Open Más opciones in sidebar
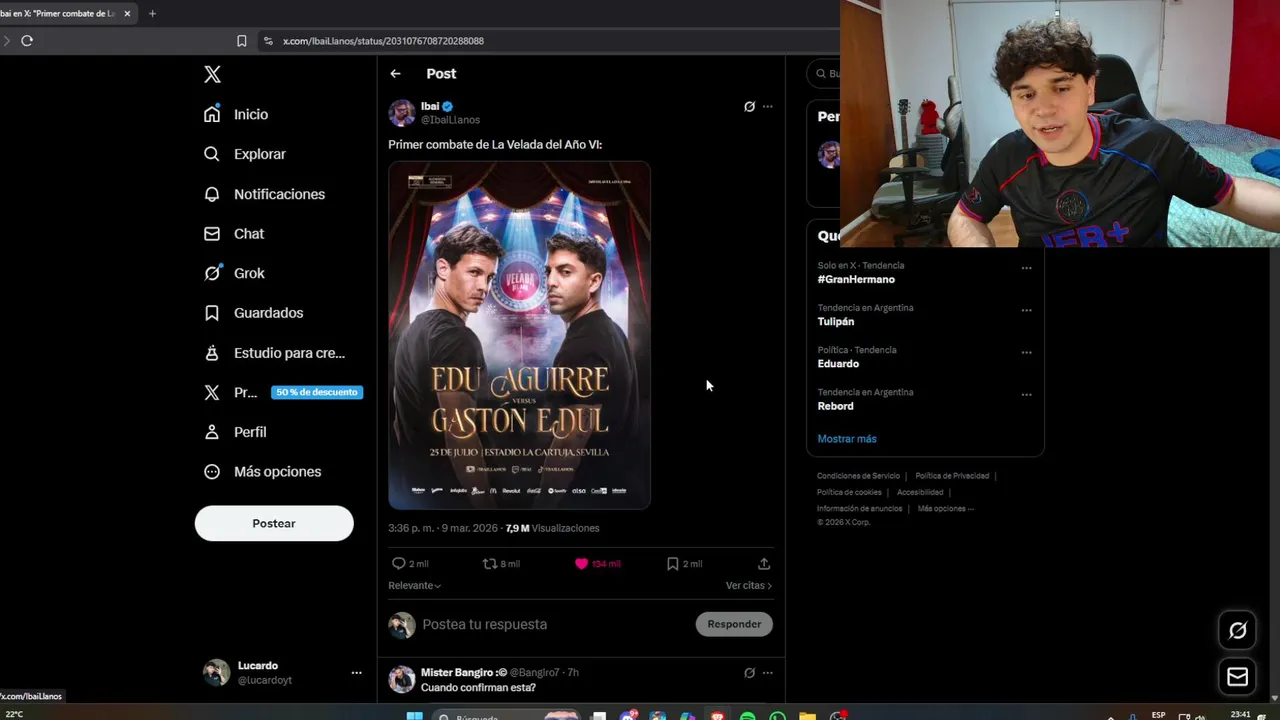Image resolution: width=1280 pixels, height=720 pixels. pos(262,472)
